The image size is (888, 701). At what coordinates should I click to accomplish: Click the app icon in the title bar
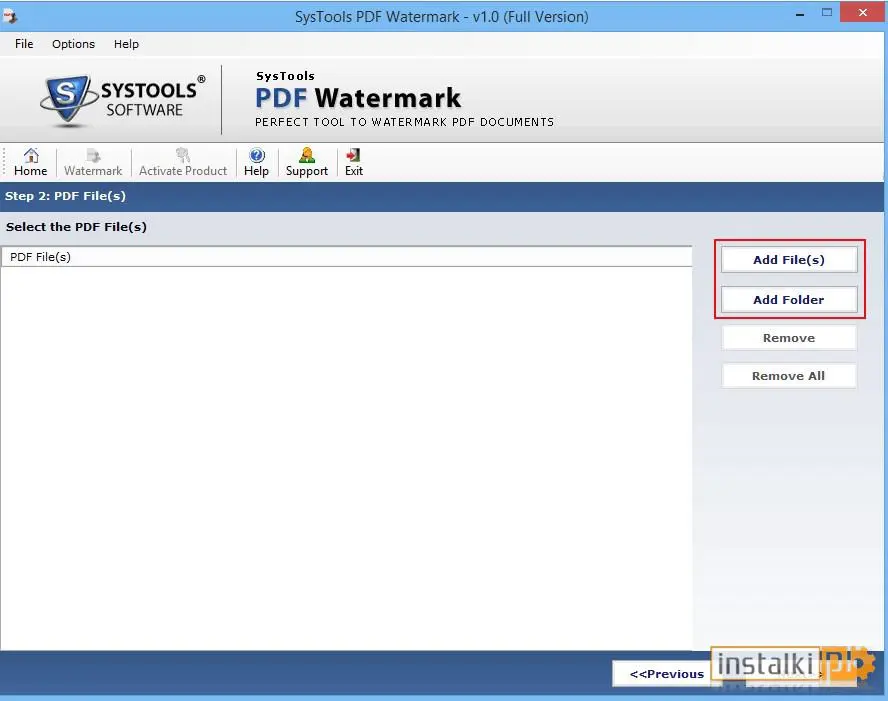click(10, 17)
